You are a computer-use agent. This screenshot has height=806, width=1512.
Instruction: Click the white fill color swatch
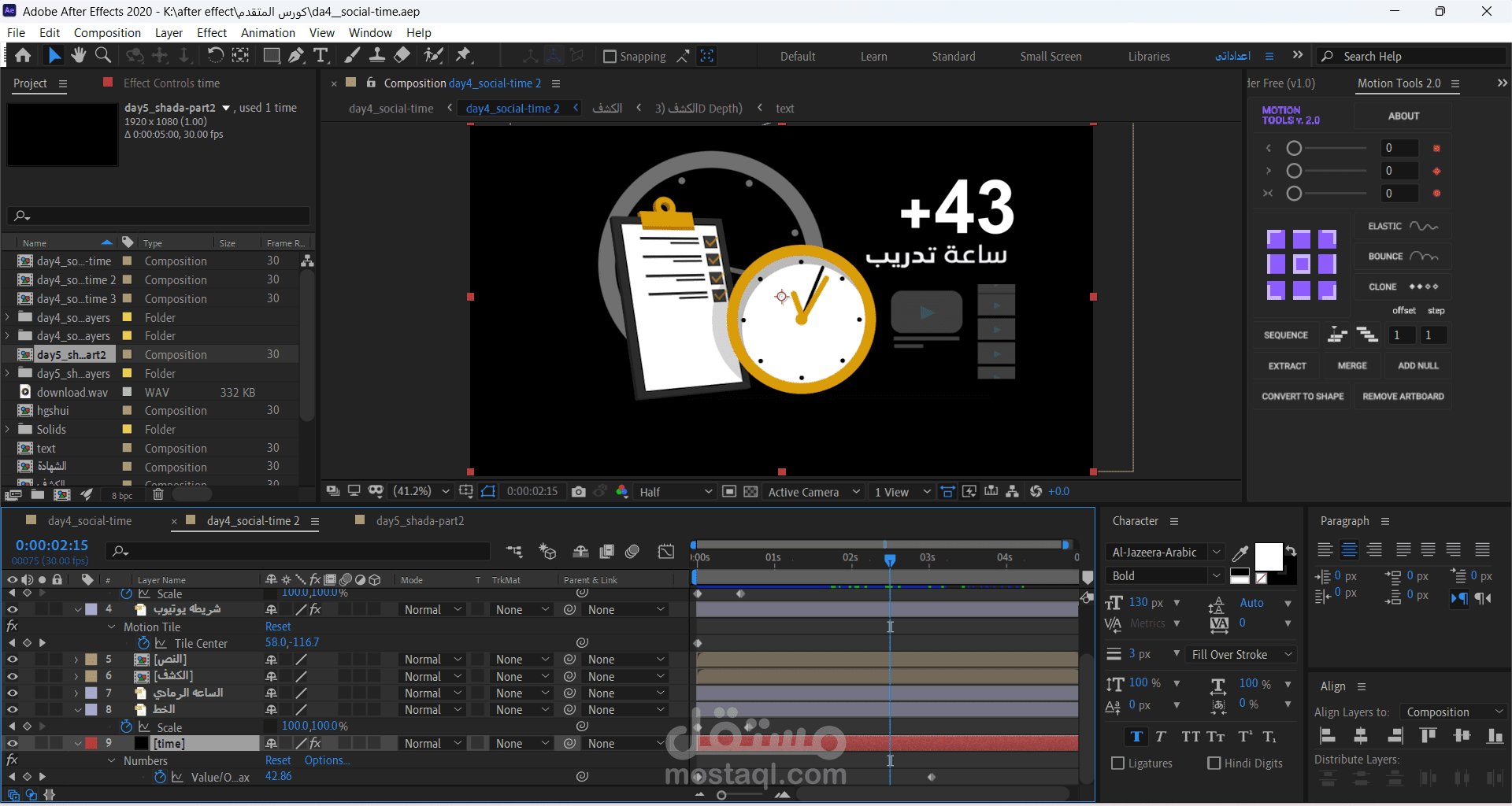pyautogui.click(x=1267, y=556)
